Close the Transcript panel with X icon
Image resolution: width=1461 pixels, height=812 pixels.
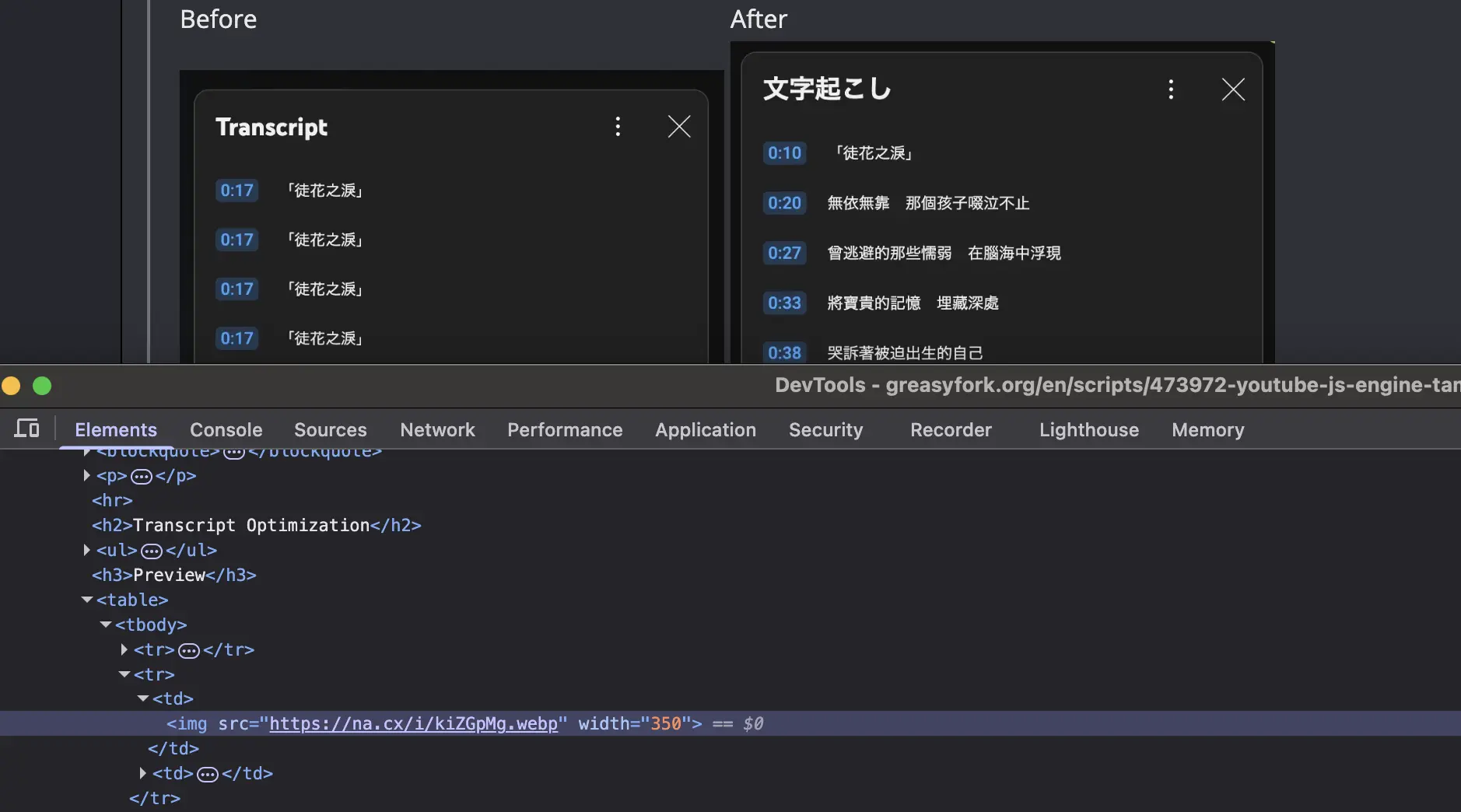(678, 127)
